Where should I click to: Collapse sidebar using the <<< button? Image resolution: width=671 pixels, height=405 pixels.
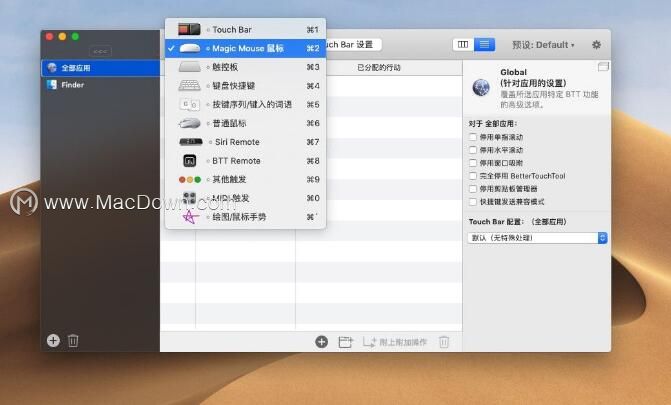[100, 51]
